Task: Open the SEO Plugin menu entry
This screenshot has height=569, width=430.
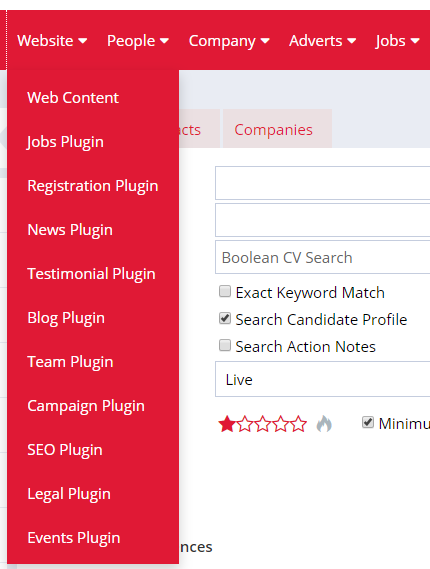Action: click(65, 450)
